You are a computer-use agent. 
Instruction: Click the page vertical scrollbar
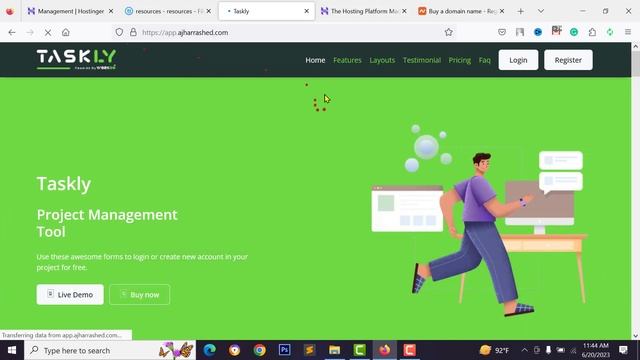point(635,63)
